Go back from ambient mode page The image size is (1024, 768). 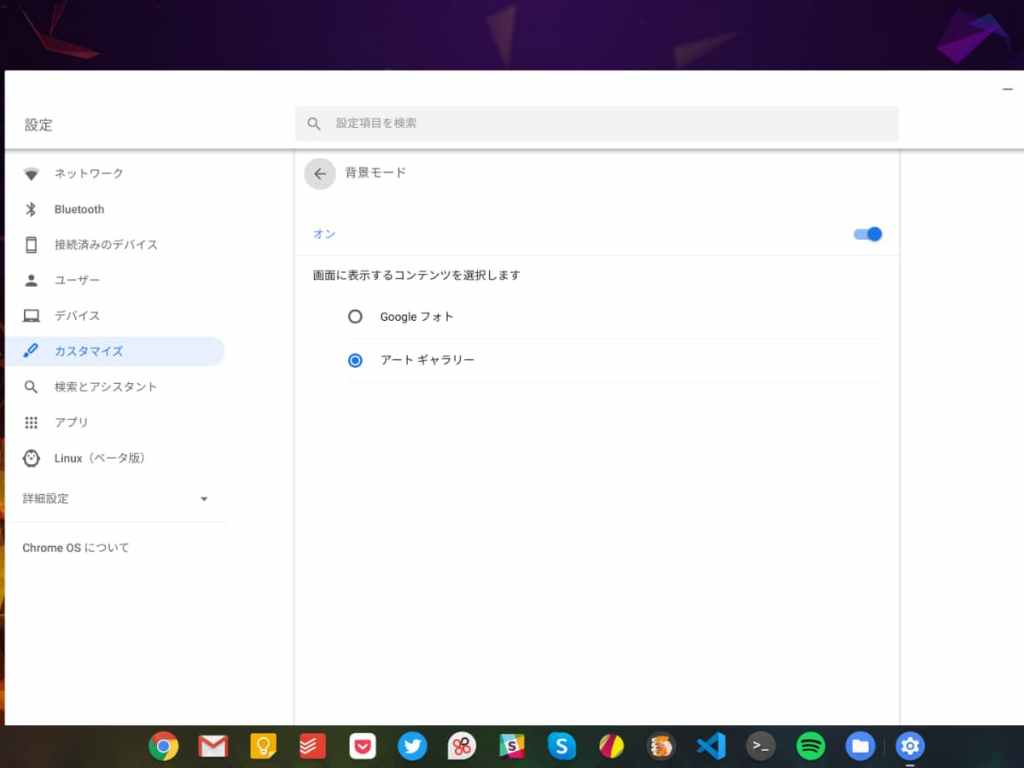[x=319, y=173]
